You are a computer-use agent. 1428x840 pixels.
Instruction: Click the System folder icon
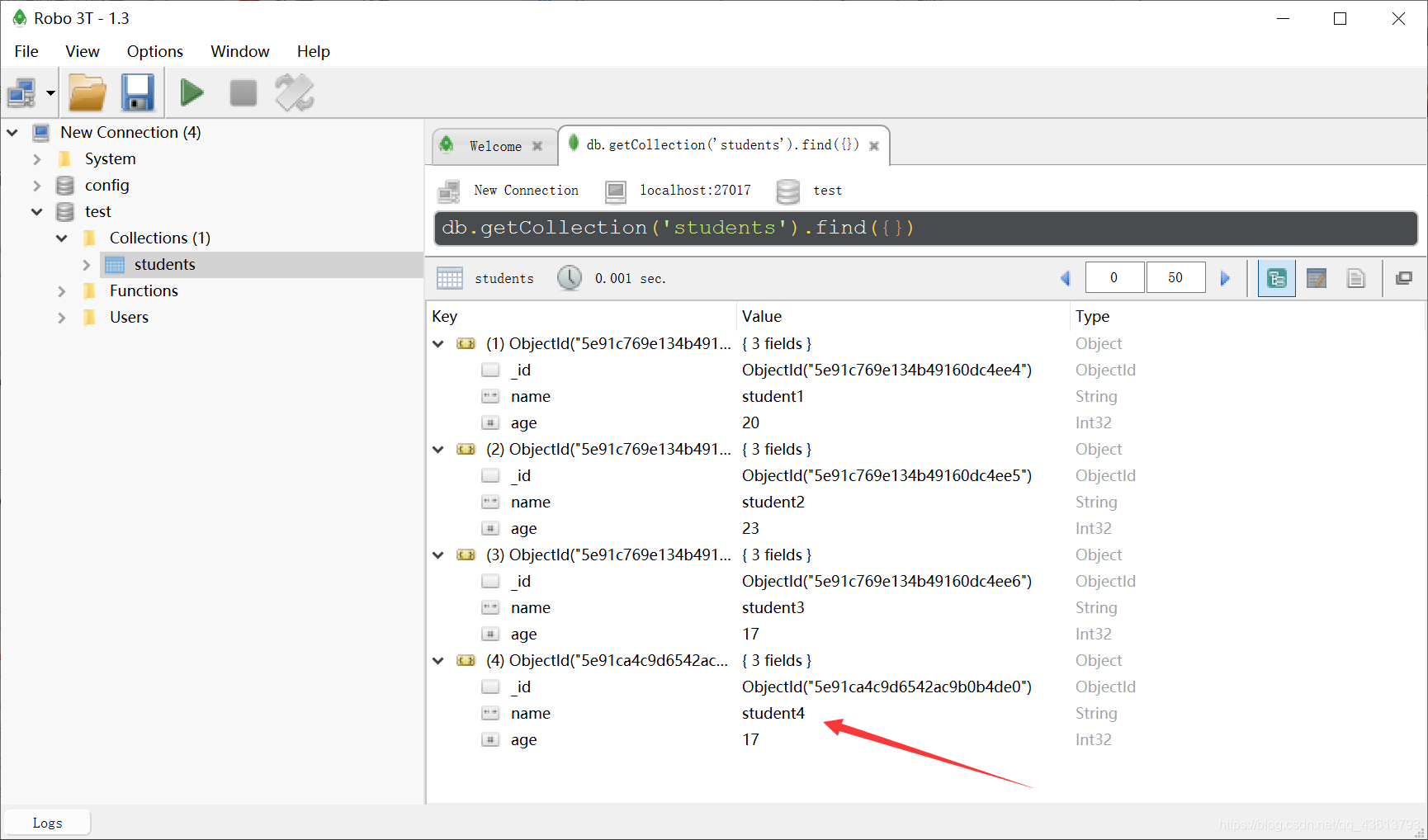click(x=65, y=158)
